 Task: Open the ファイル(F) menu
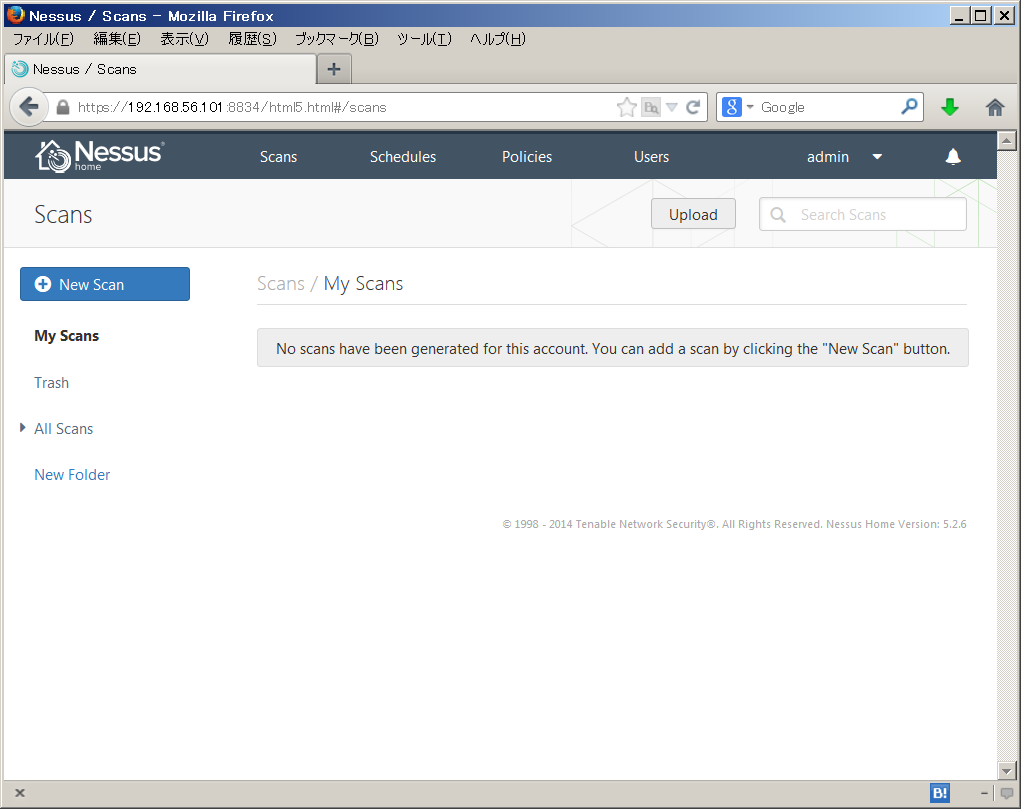tap(44, 39)
